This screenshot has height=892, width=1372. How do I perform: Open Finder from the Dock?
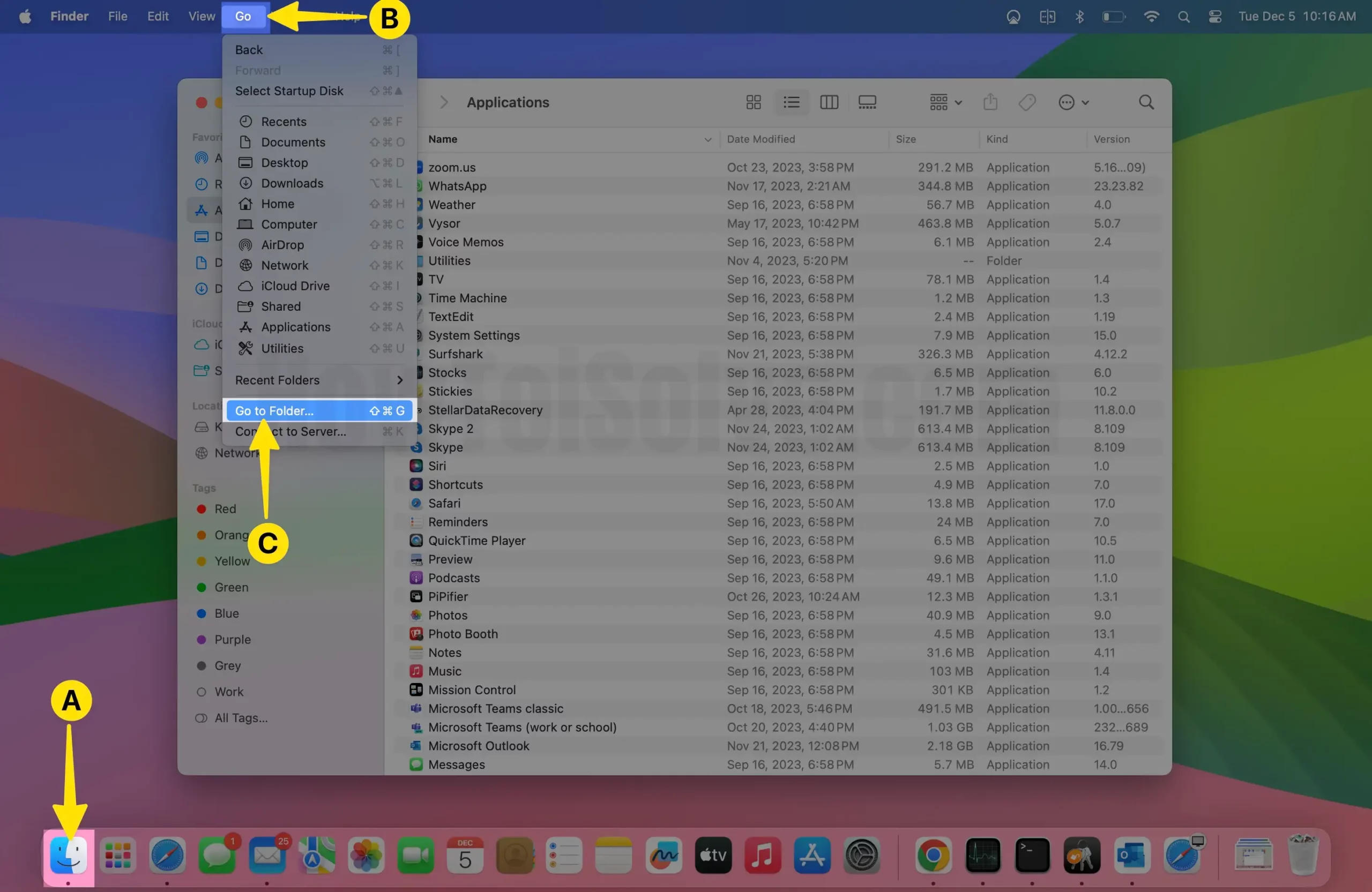point(69,855)
